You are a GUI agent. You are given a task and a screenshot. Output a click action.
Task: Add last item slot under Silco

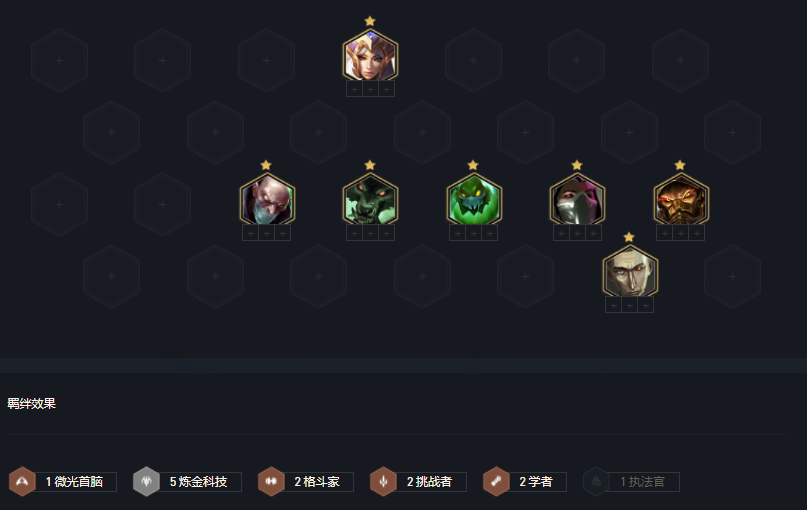pyautogui.click(x=645, y=305)
